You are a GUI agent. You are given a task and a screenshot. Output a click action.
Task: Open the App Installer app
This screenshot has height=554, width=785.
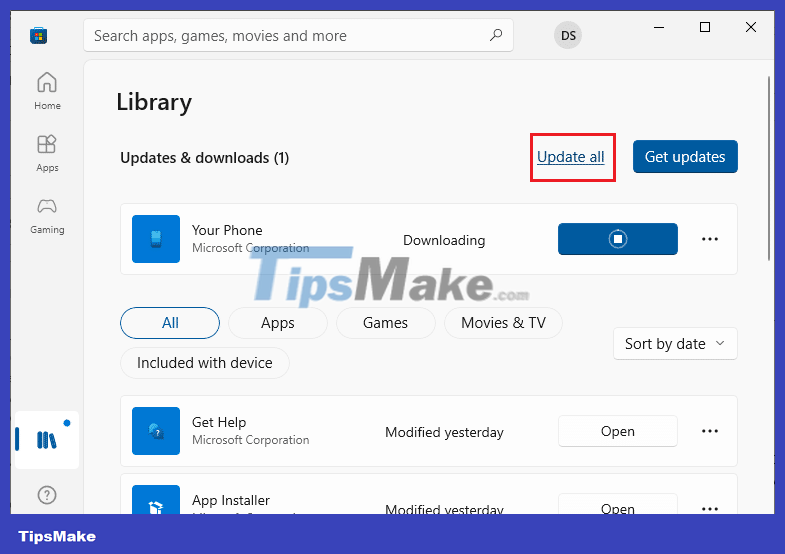(x=618, y=504)
